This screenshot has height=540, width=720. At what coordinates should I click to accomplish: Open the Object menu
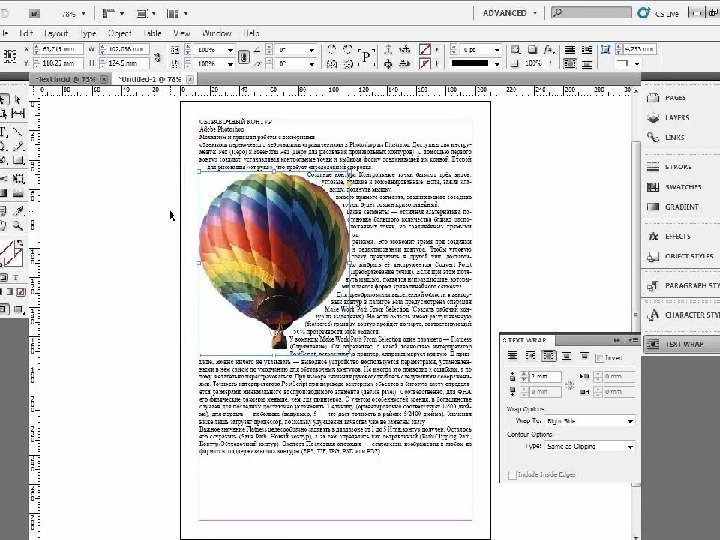[119, 33]
